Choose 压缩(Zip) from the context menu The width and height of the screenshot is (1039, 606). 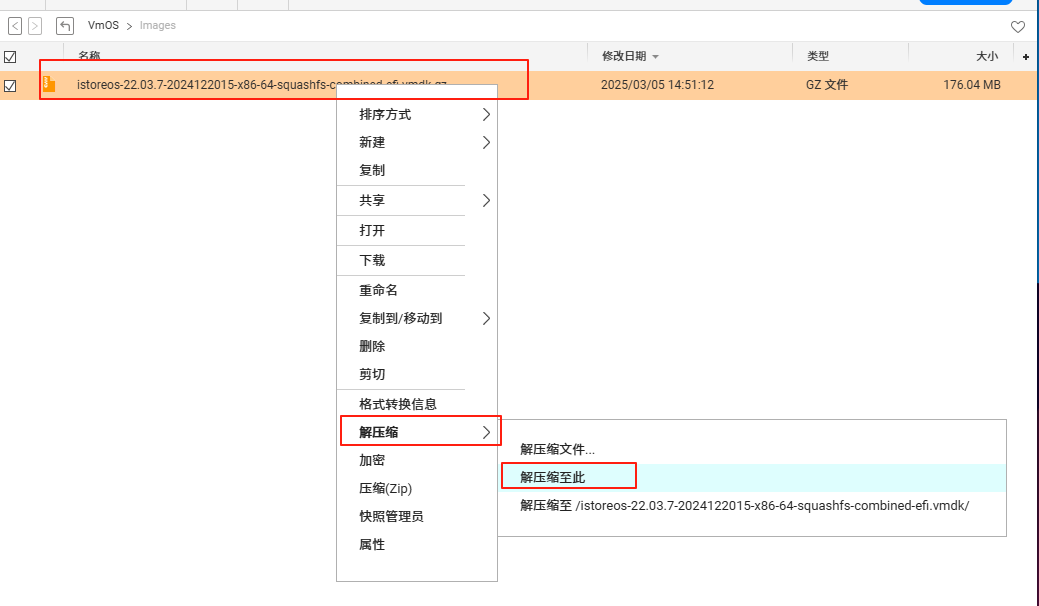click(417, 488)
